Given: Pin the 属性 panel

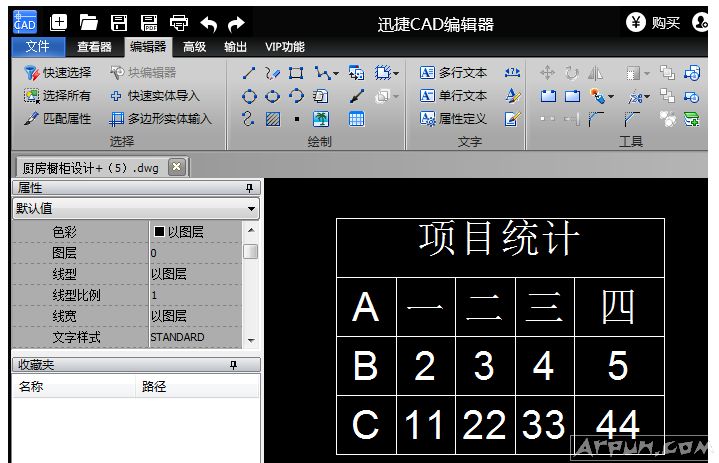Looking at the screenshot, I should [x=249, y=188].
